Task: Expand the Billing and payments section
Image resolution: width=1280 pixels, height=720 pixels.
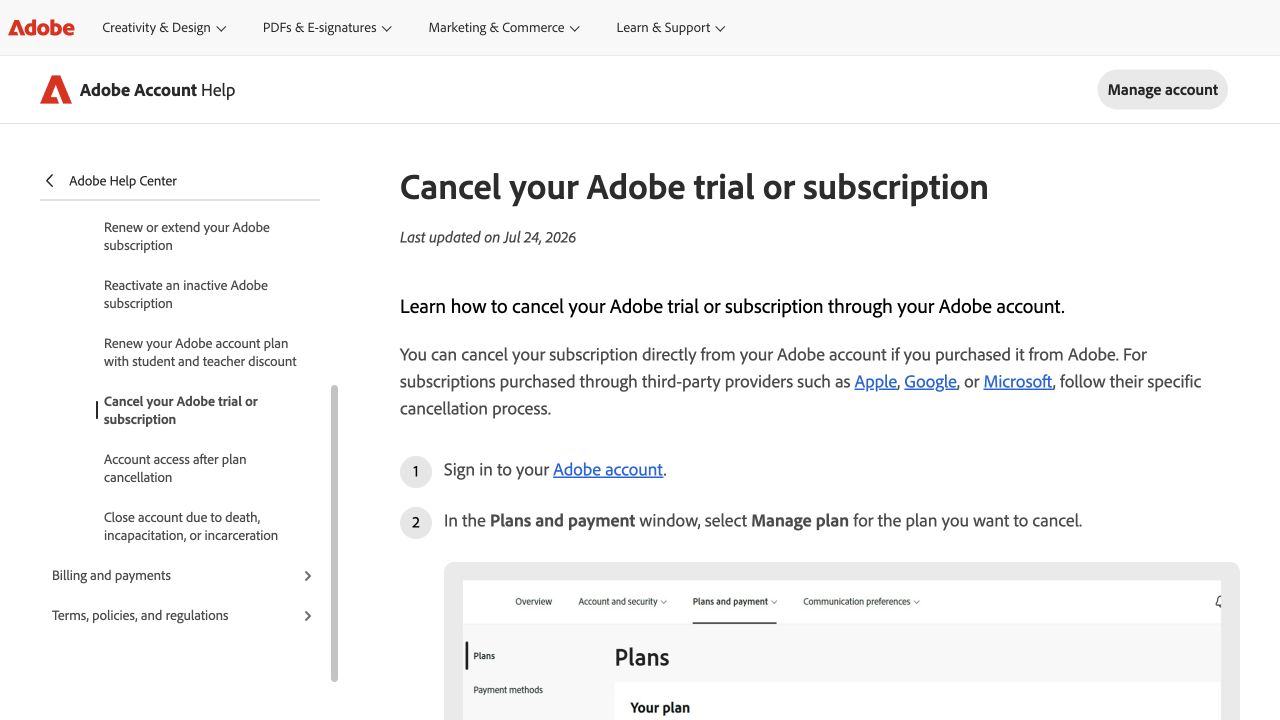Action: pos(182,576)
